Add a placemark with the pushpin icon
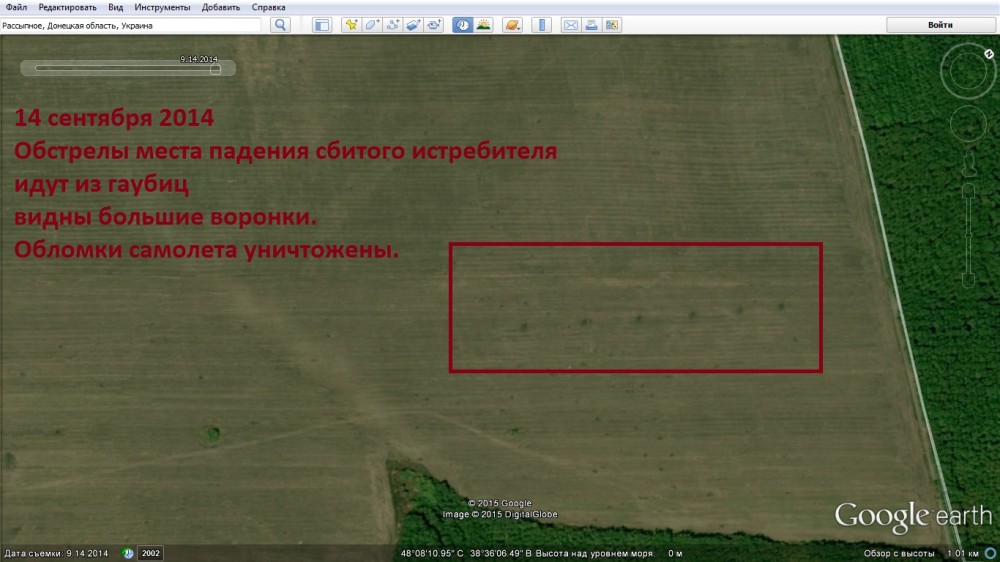The height and width of the screenshot is (562, 1000). pos(351,25)
